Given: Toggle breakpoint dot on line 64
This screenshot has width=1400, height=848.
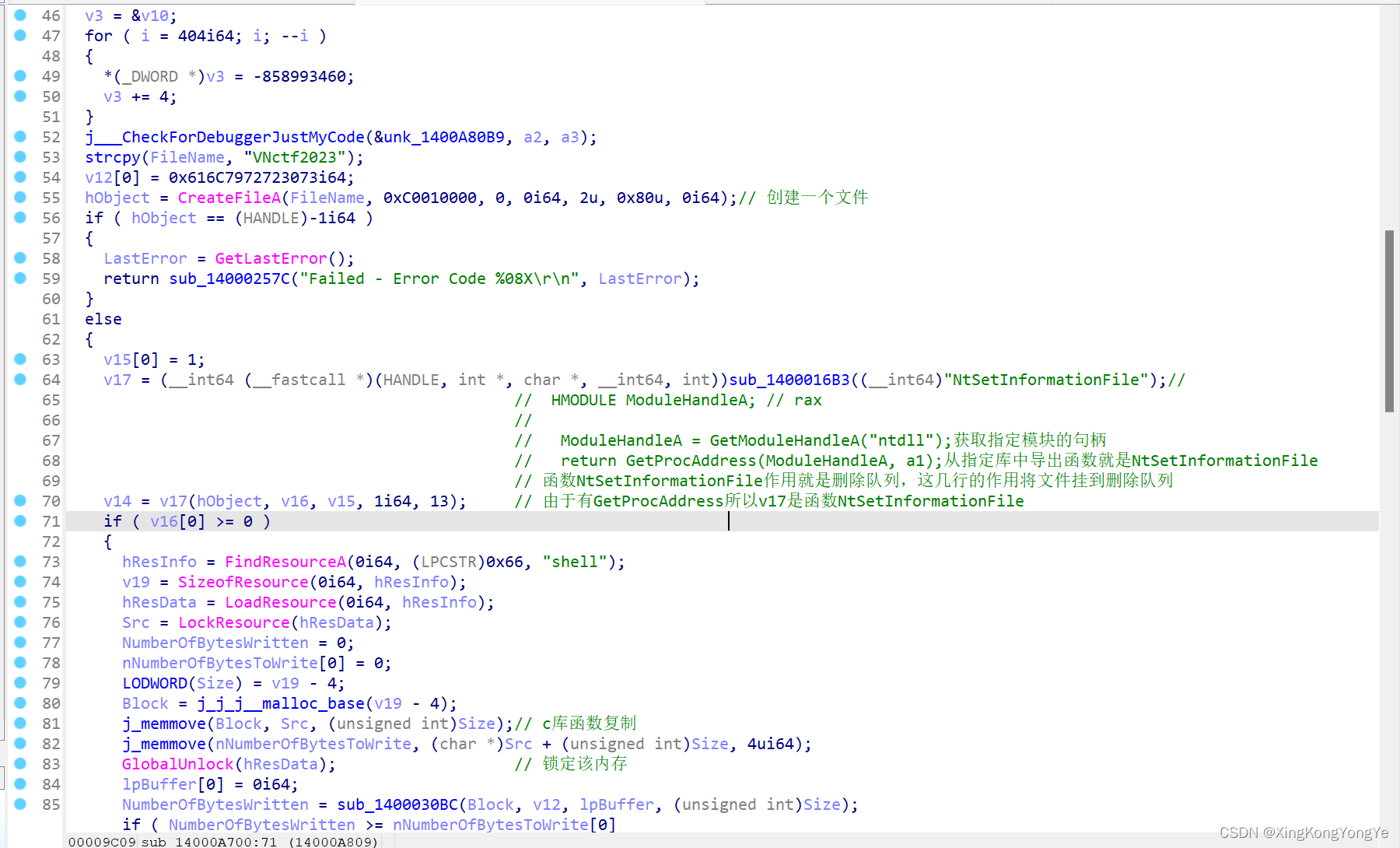Looking at the screenshot, I should pyautogui.click(x=20, y=379).
